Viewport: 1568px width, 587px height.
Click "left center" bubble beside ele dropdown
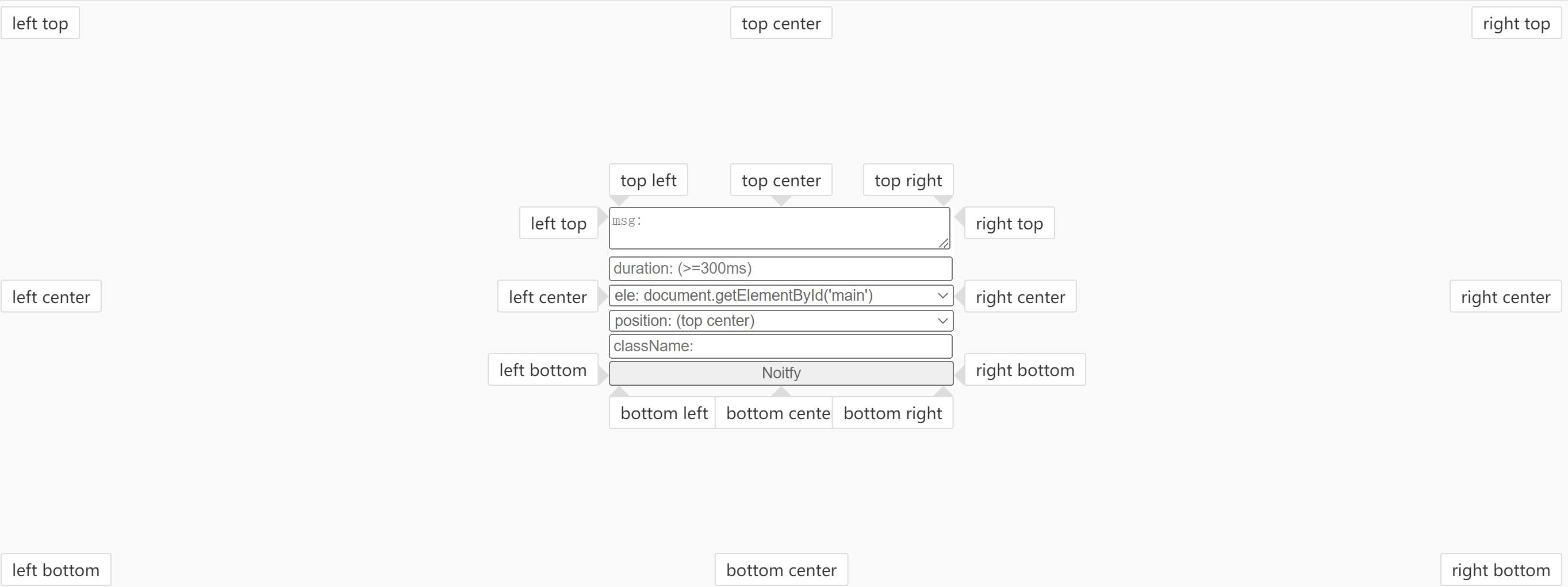click(x=547, y=297)
